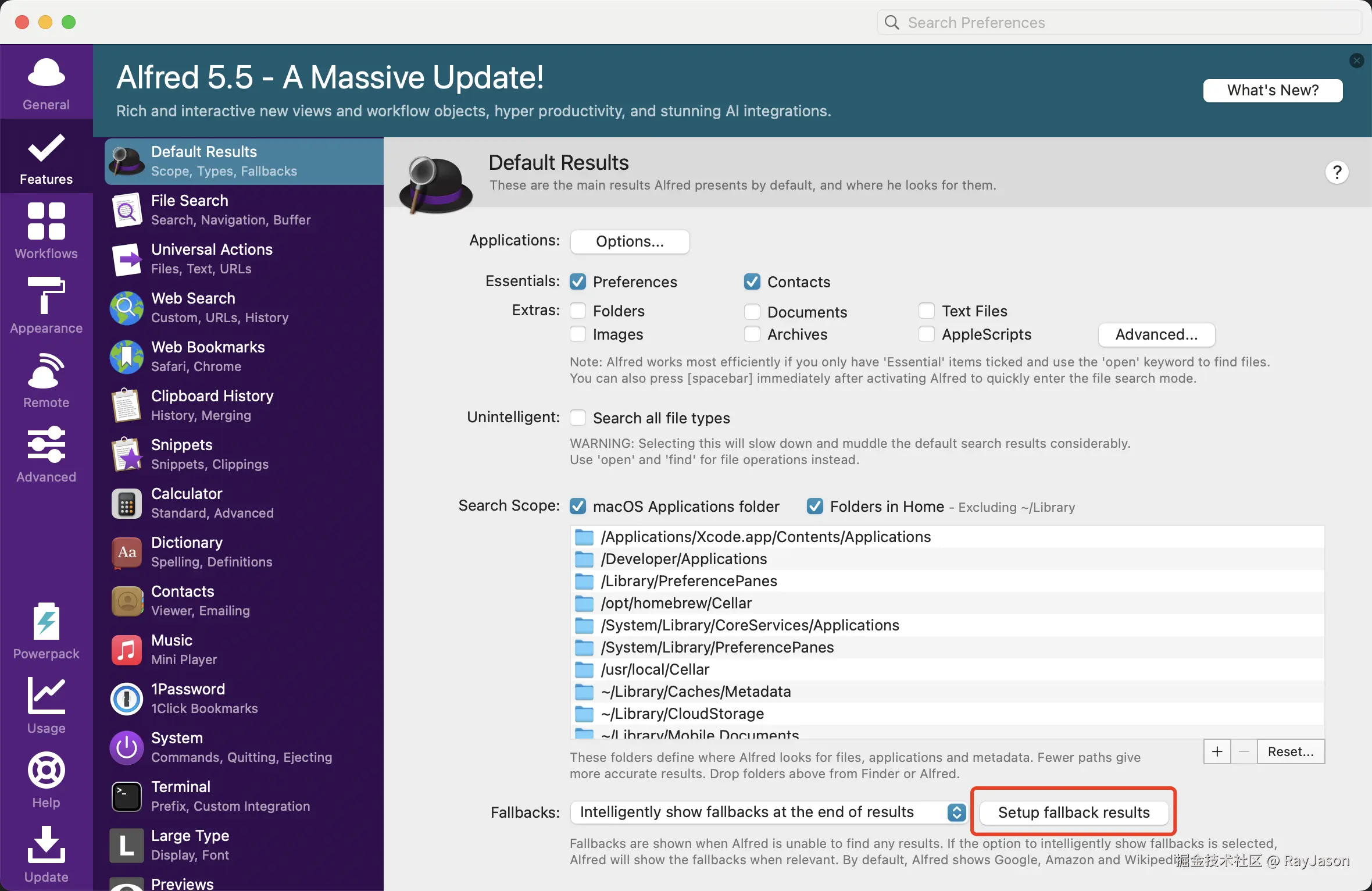Click the Search Preferences field
Viewport: 1372px width, 891px height.
point(1119,23)
